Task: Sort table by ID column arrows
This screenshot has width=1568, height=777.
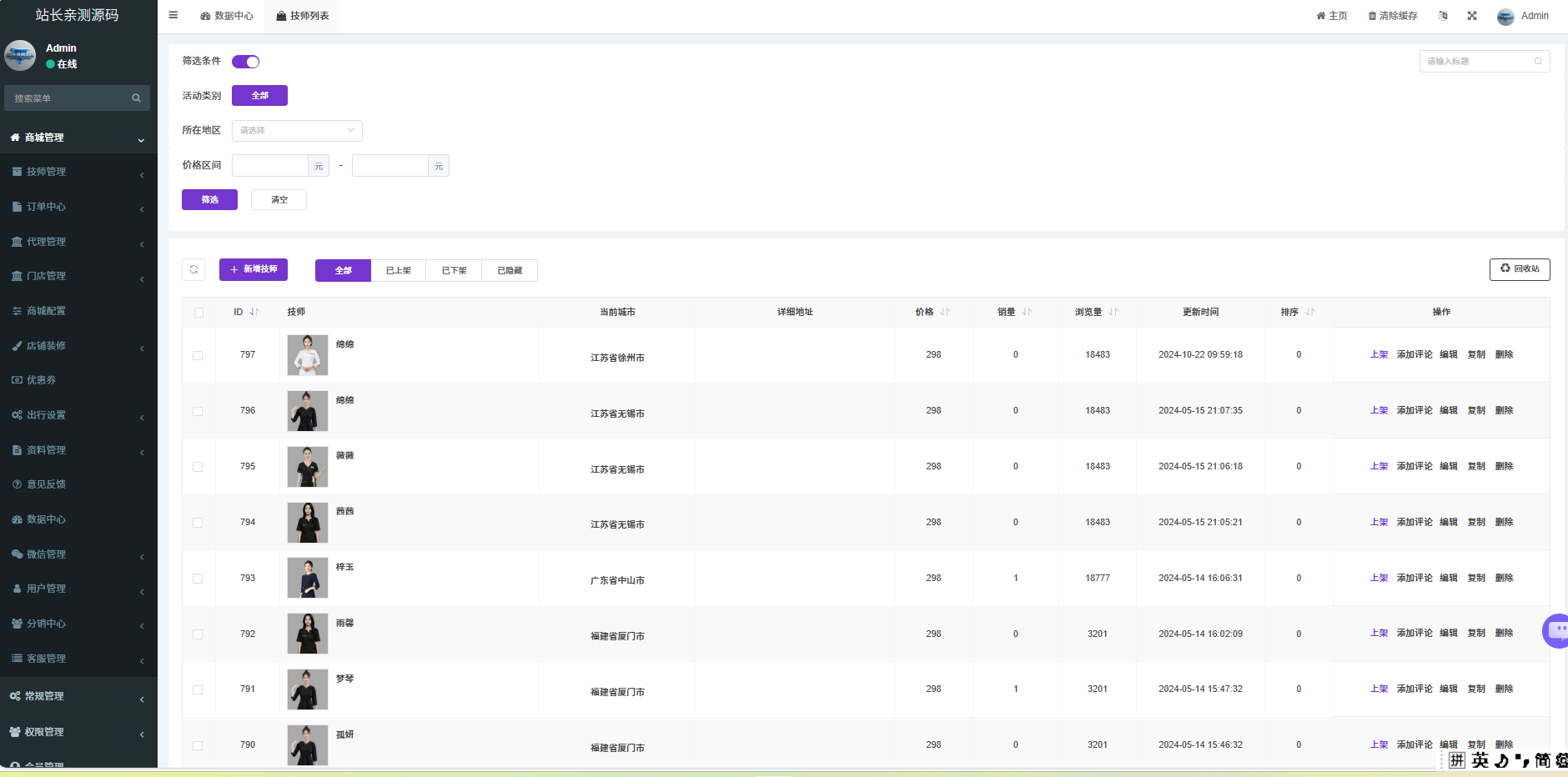Action: 254,312
